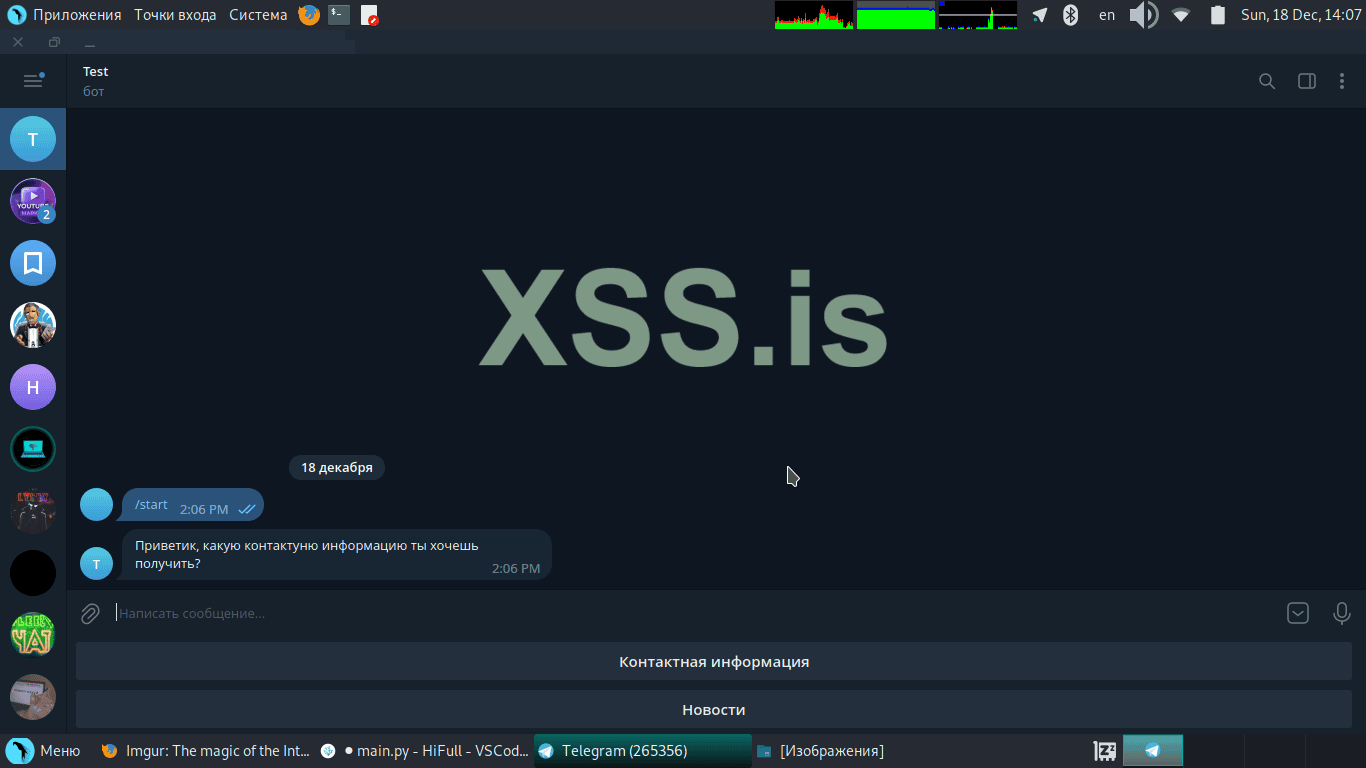Launch the terminal from the top panel

tap(339, 15)
